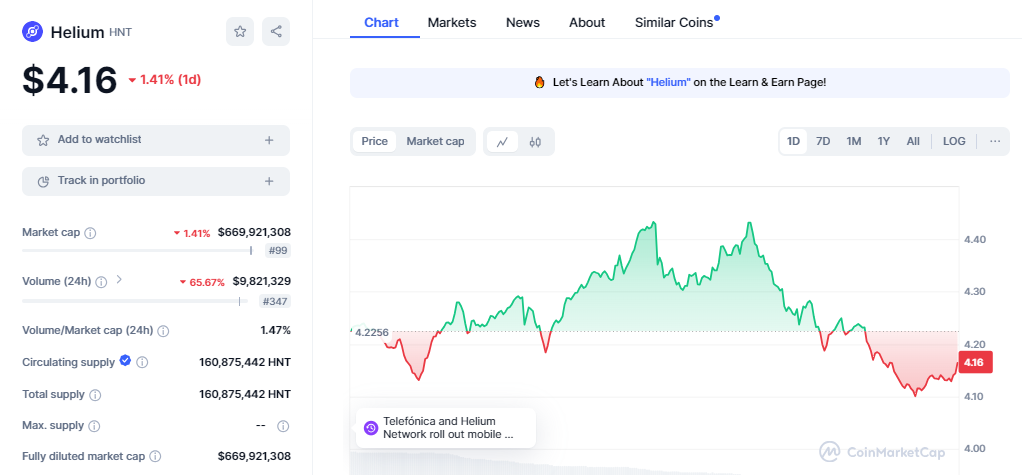The width and height of the screenshot is (1022, 475).
Task: Open the Similar Coins tab
Action: 674,23
